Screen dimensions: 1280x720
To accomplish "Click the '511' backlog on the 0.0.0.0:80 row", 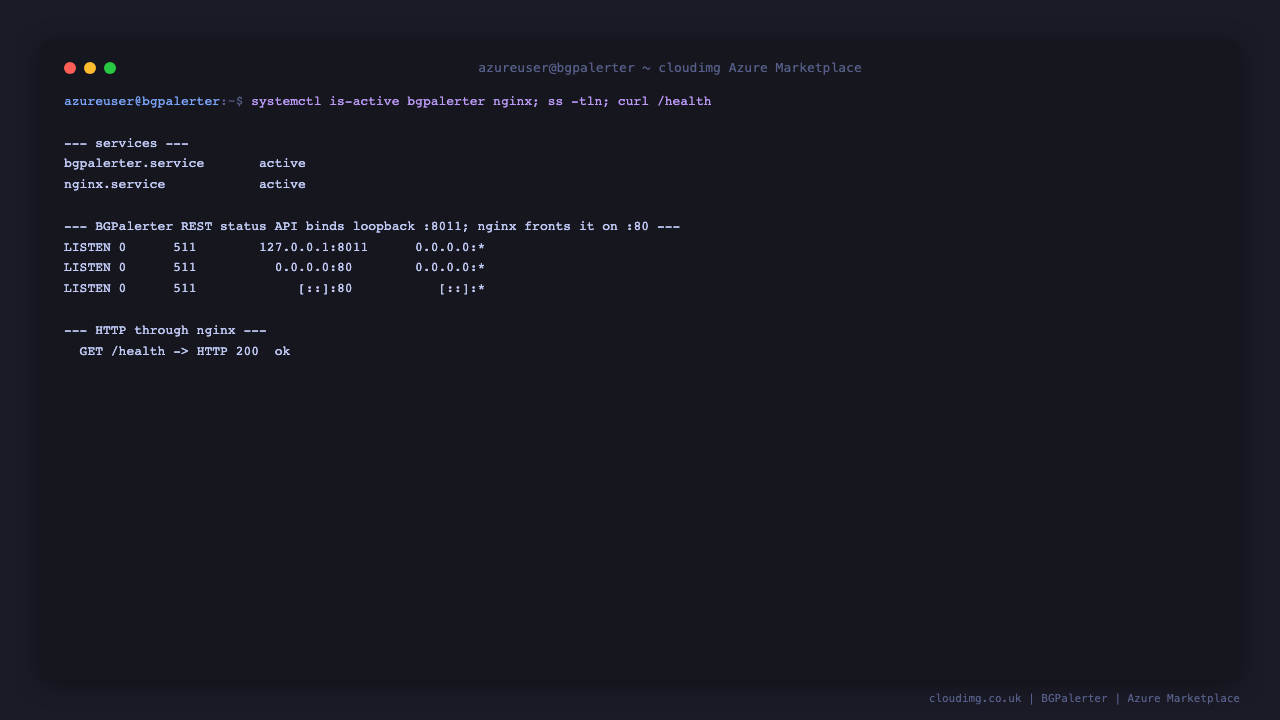I will pos(185,268).
